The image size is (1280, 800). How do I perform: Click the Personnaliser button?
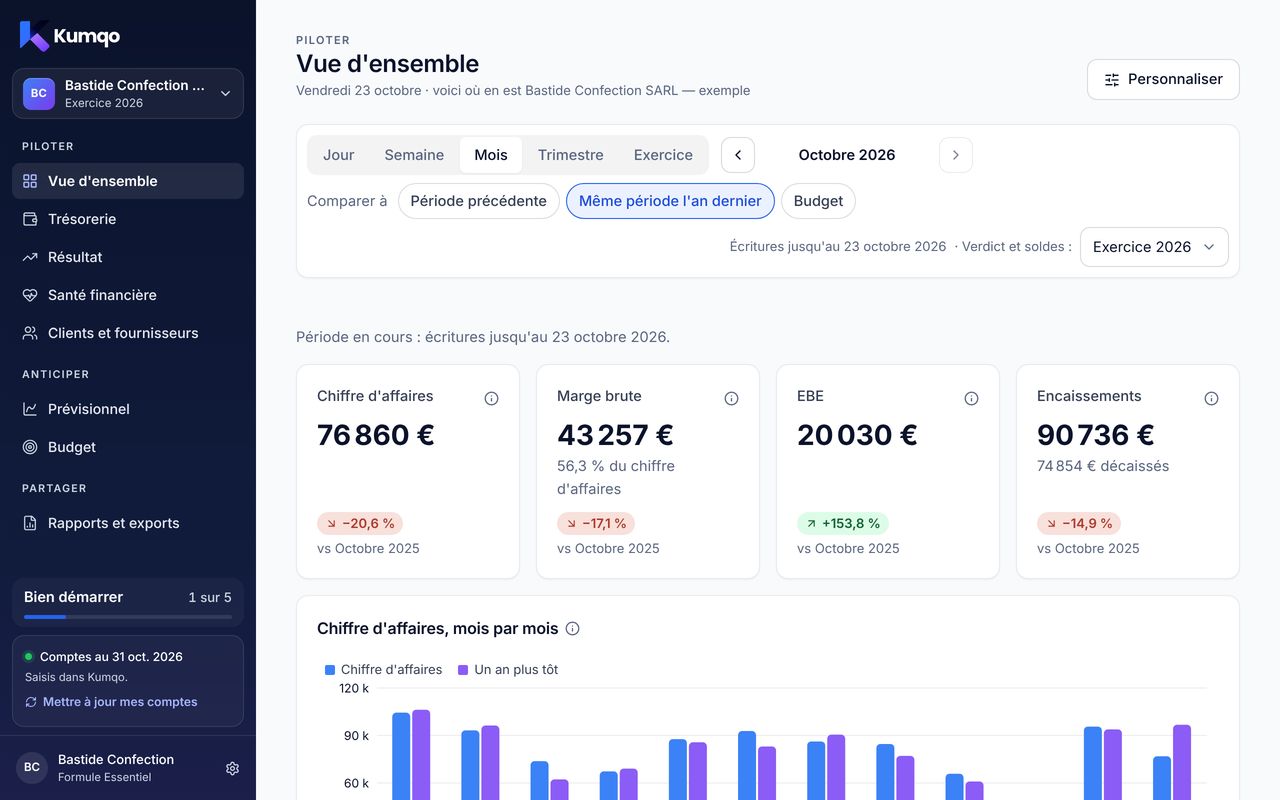[x=1163, y=79]
